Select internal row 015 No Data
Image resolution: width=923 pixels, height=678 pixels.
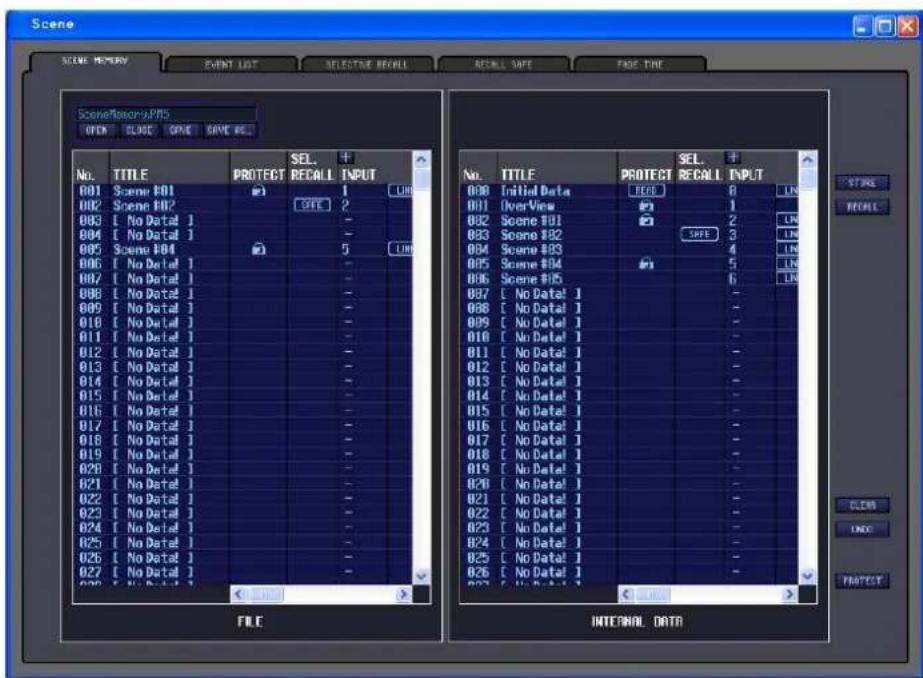(x=629, y=411)
